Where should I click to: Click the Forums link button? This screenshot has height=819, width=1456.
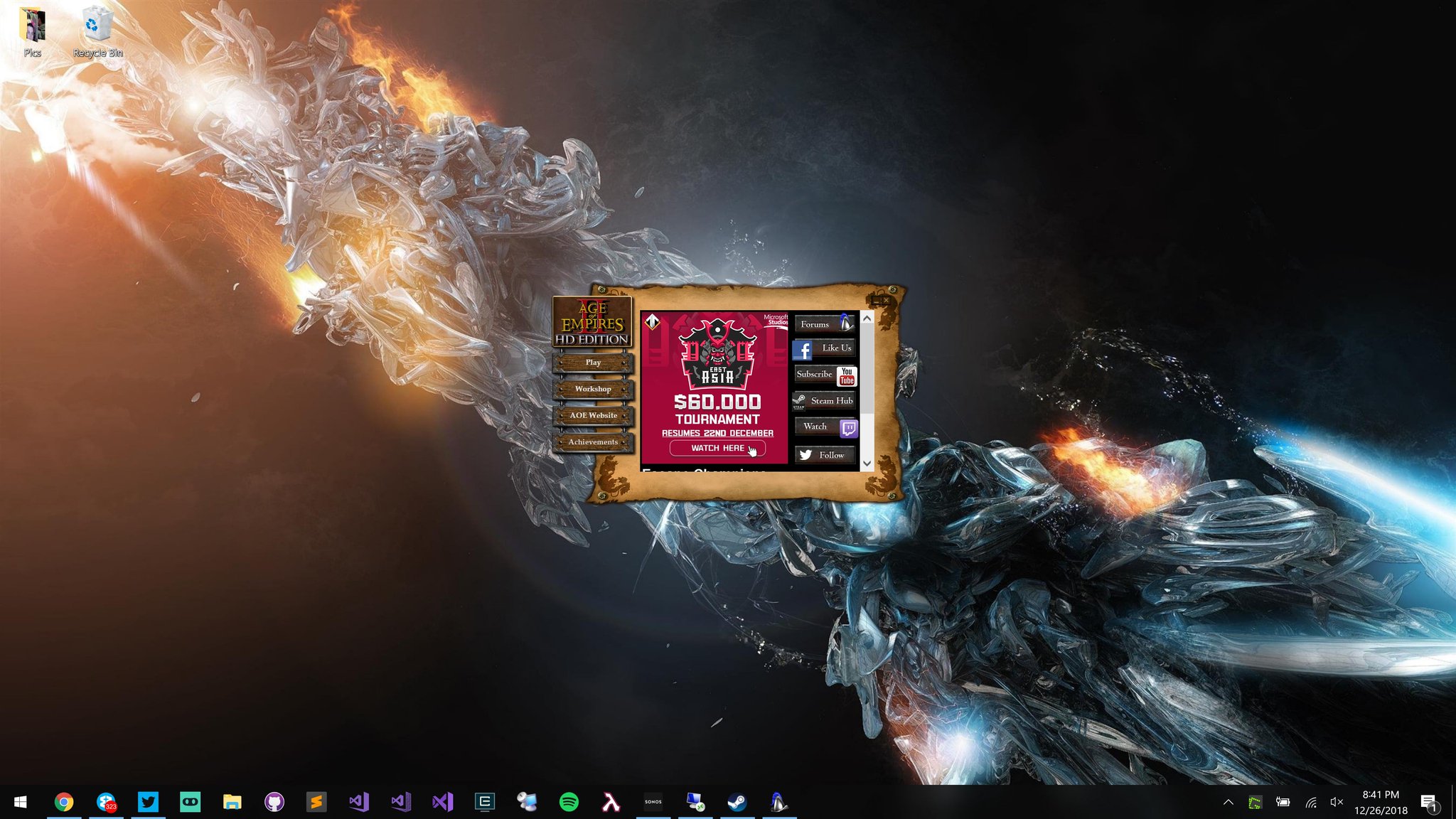point(824,324)
